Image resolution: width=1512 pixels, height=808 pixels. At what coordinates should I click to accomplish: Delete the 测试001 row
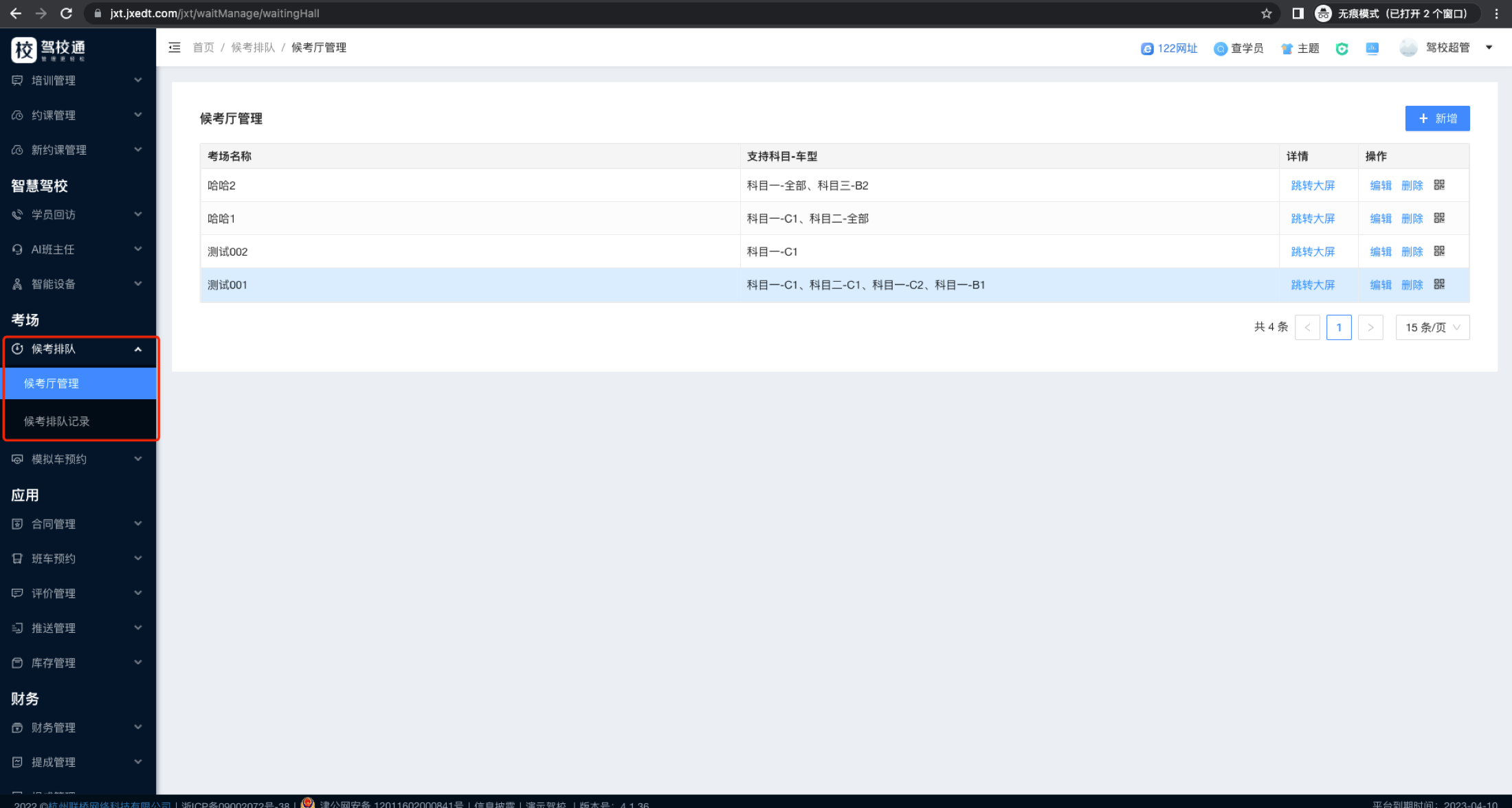point(1412,284)
